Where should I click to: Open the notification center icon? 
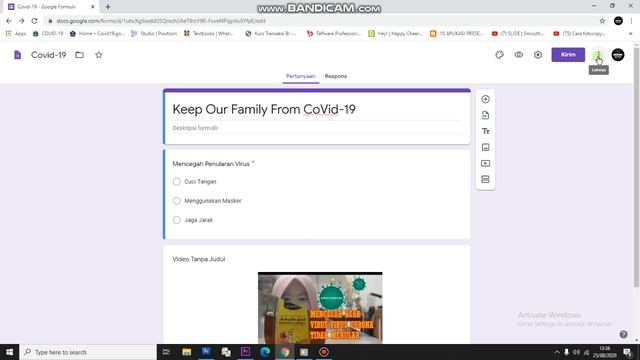click(x=627, y=352)
